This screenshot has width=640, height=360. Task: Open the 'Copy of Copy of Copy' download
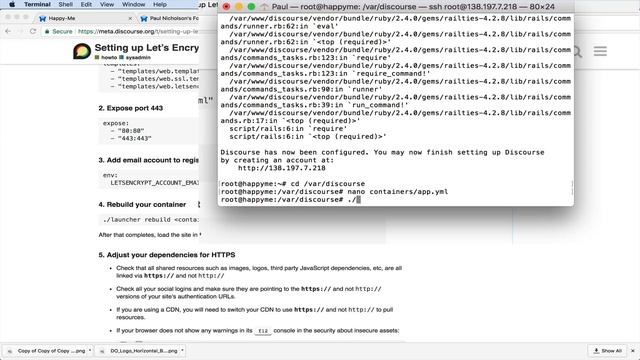click(47, 351)
